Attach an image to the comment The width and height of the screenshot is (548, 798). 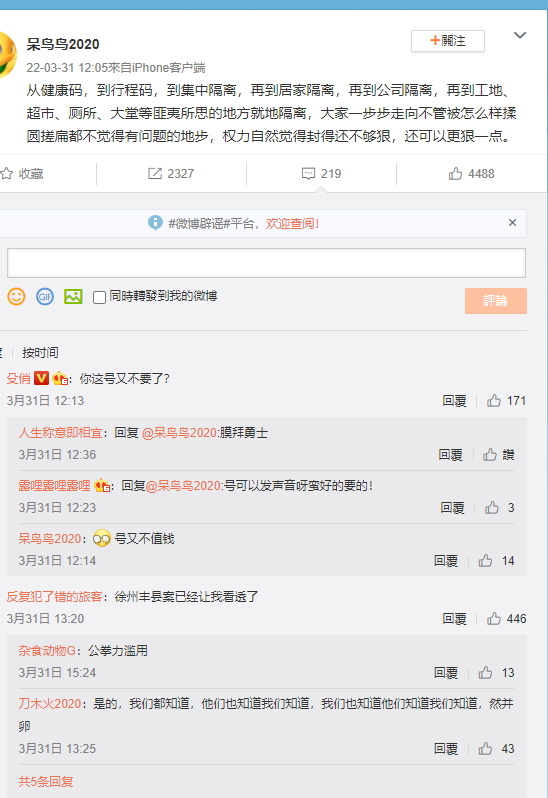point(73,296)
